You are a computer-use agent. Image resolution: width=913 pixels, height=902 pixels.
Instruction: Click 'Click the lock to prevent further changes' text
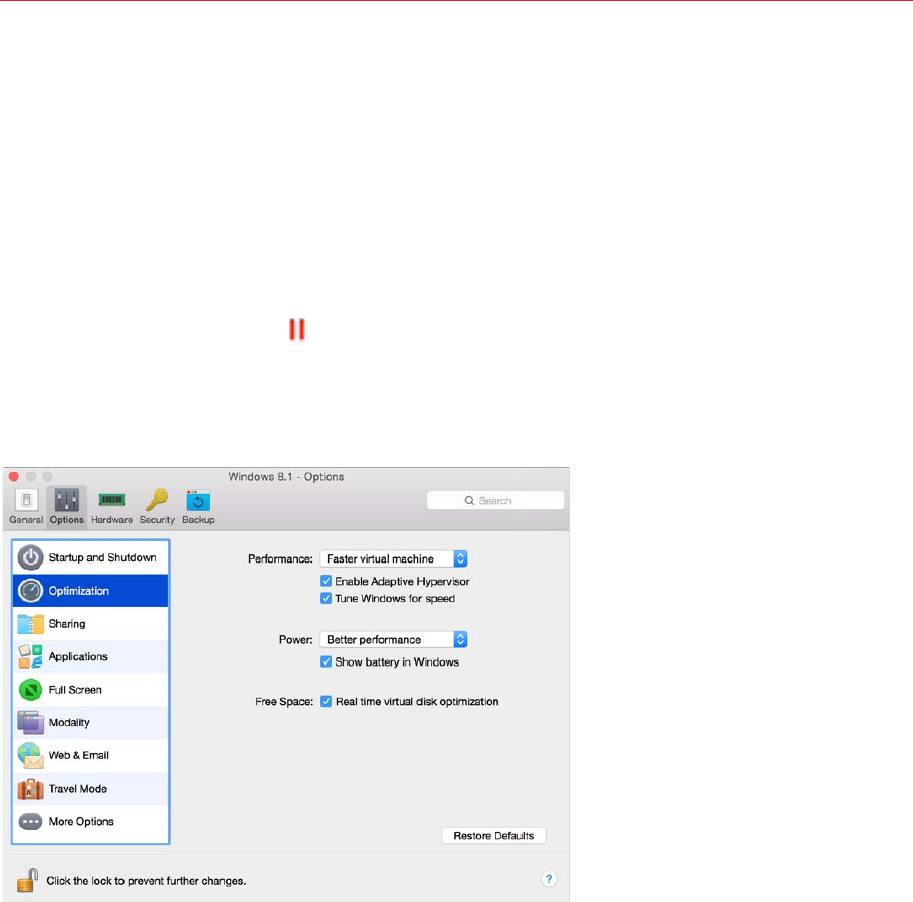tap(146, 881)
